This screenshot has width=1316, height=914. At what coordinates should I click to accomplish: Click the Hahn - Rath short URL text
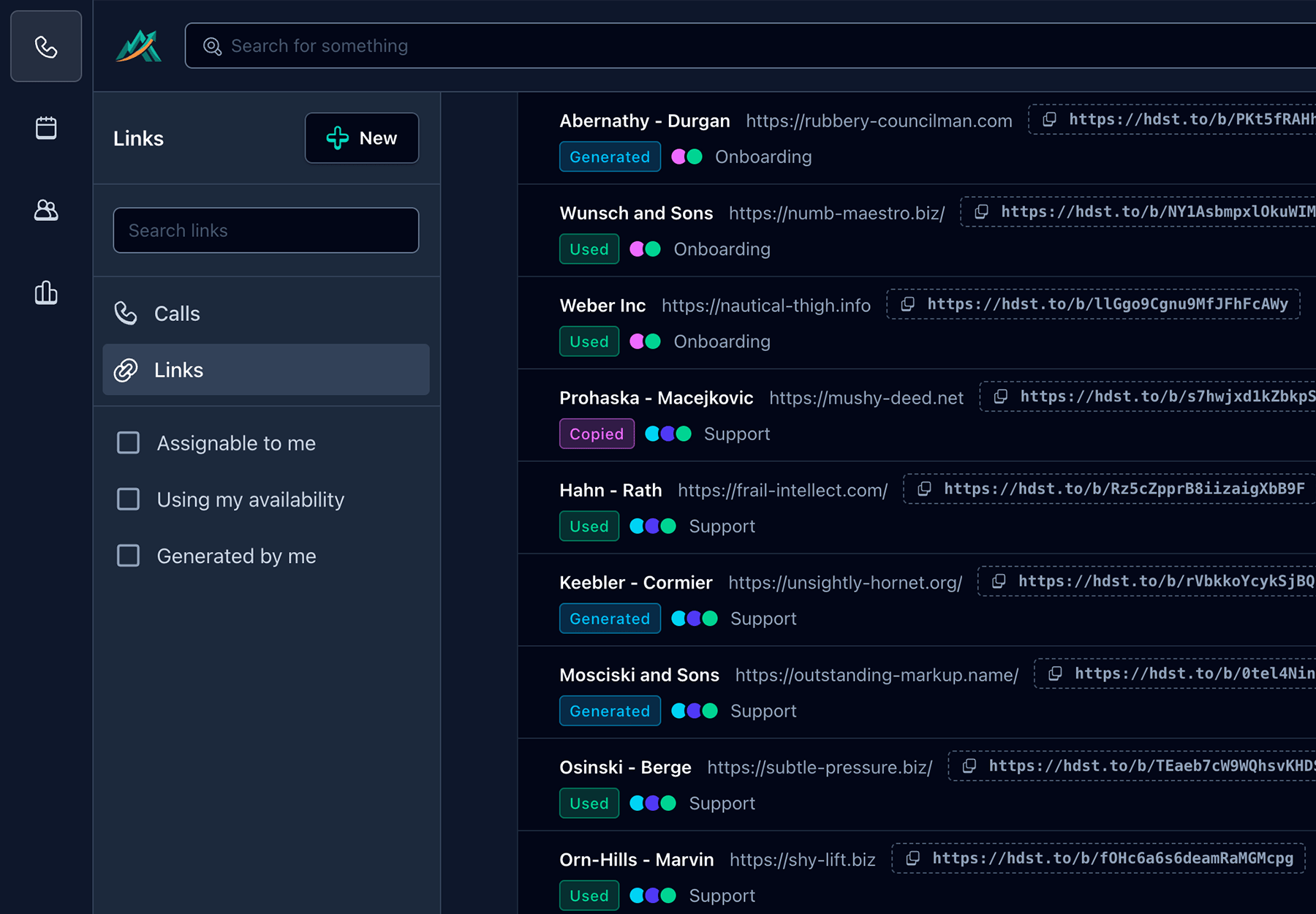1124,488
